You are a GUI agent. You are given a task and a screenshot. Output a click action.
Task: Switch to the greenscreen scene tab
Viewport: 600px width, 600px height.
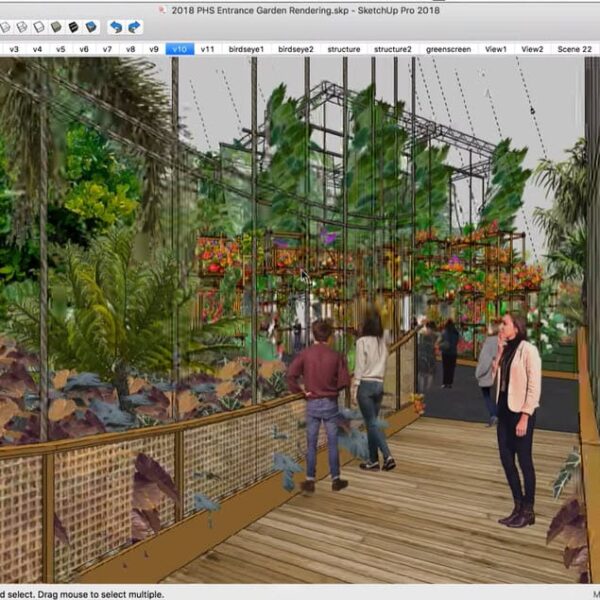(x=447, y=48)
